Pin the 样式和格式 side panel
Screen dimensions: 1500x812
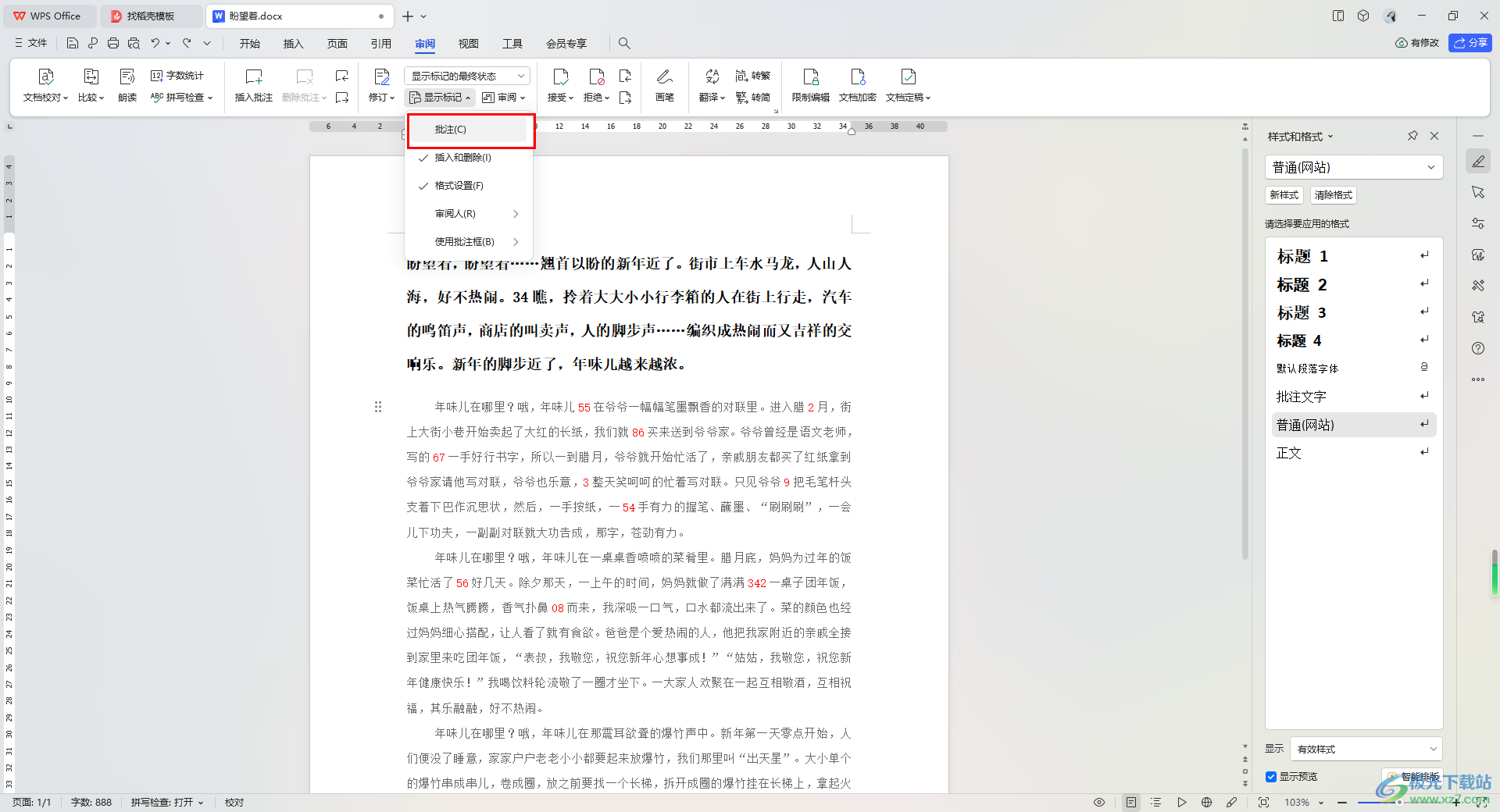1412,136
